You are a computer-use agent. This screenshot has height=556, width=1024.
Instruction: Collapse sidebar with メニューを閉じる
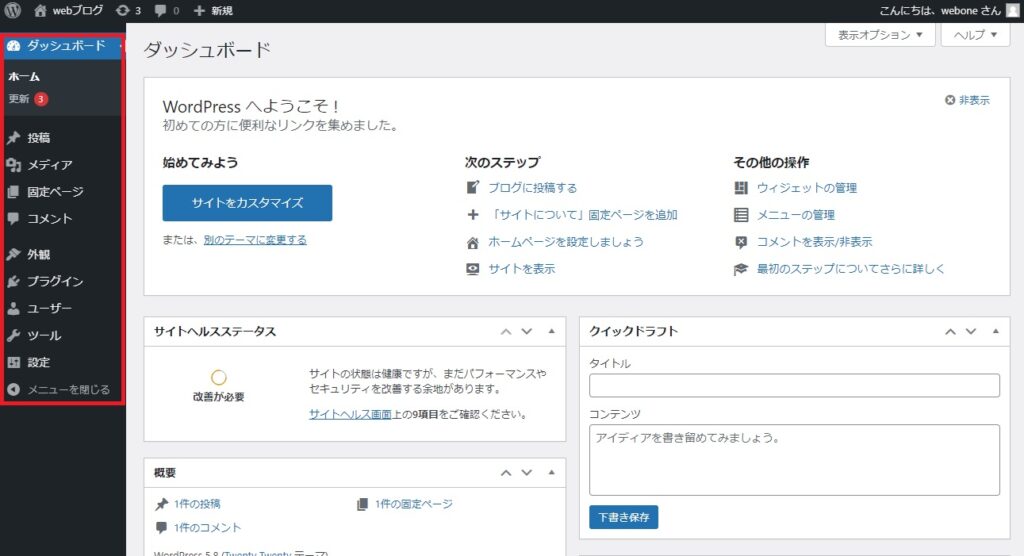[x=59, y=389]
